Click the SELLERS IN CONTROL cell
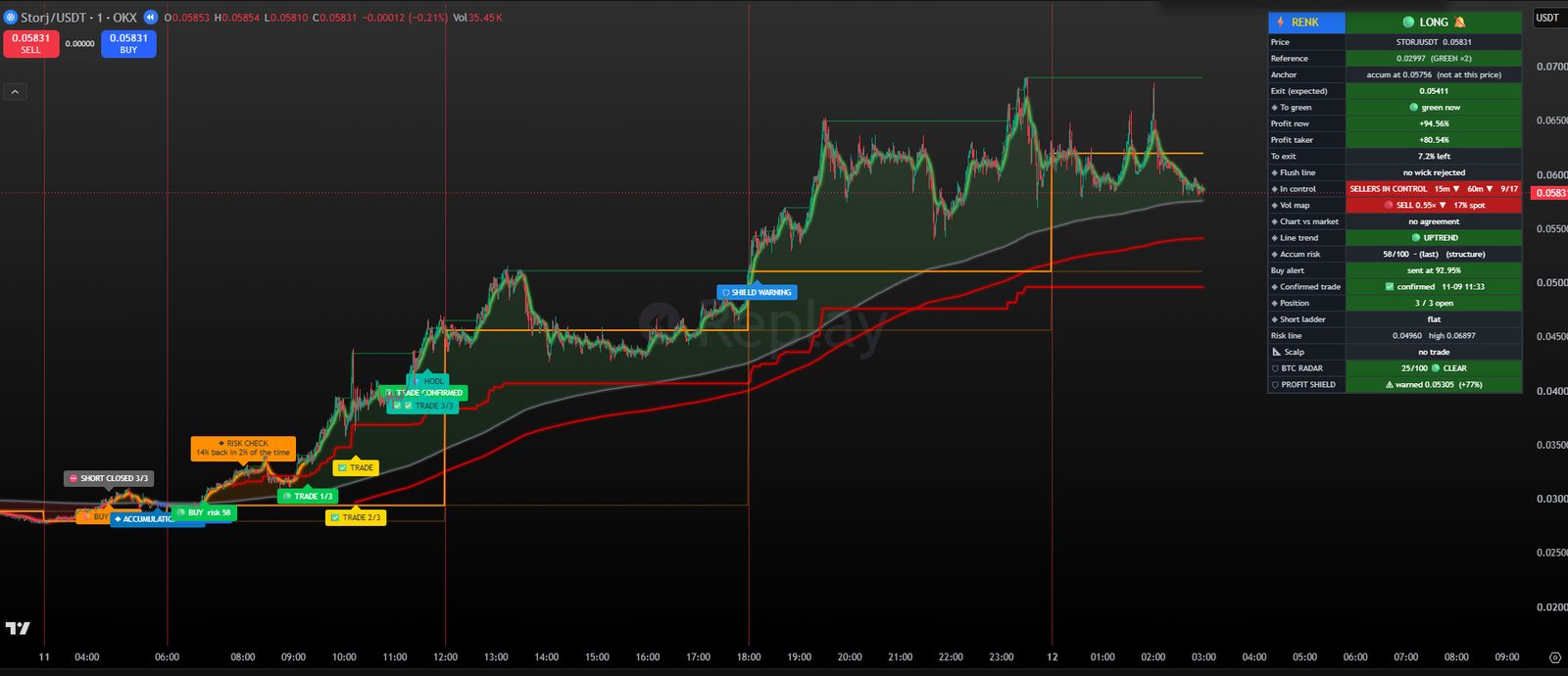The height and width of the screenshot is (676, 1568). pyautogui.click(x=1434, y=189)
